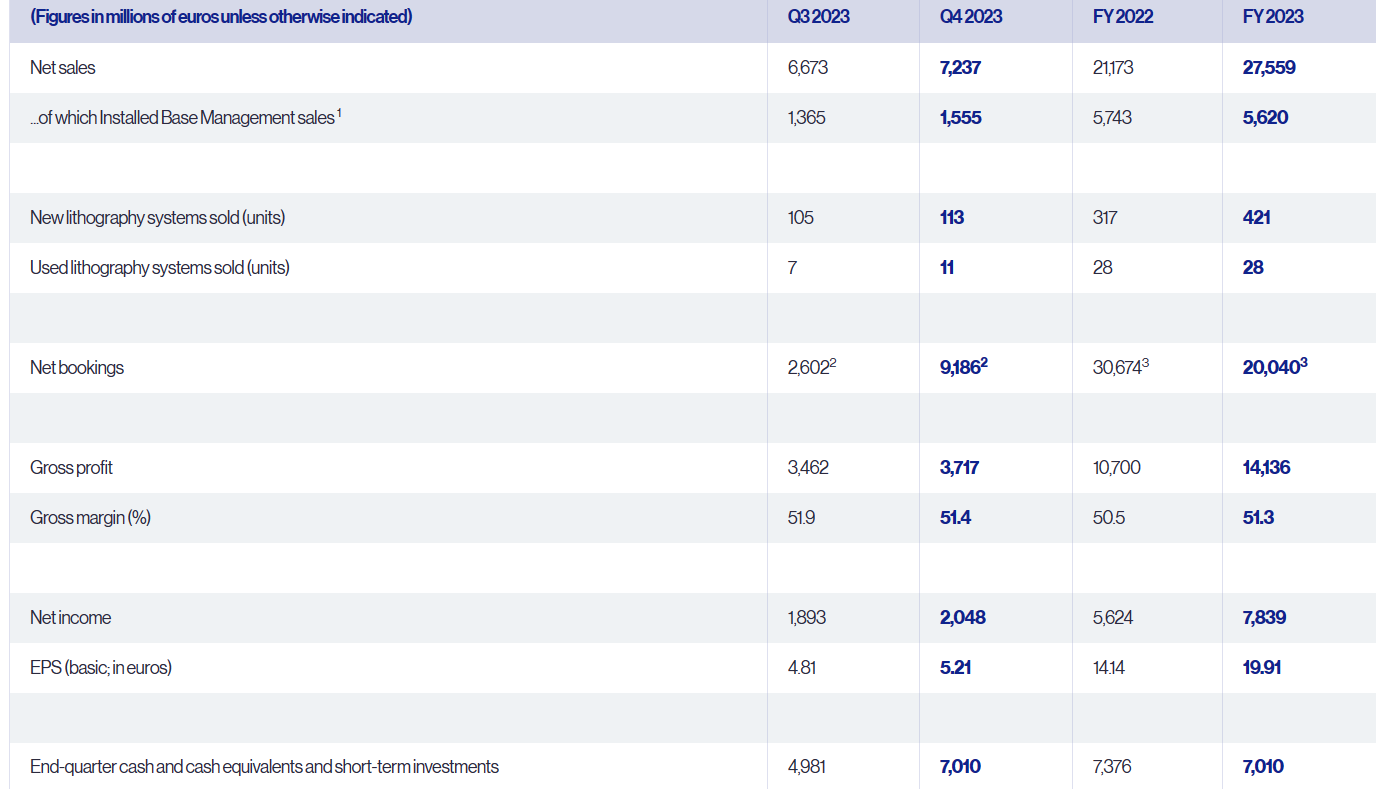Click Q4 2023 gross margin value 51.4
Image resolution: width=1376 pixels, height=789 pixels.
956,518
